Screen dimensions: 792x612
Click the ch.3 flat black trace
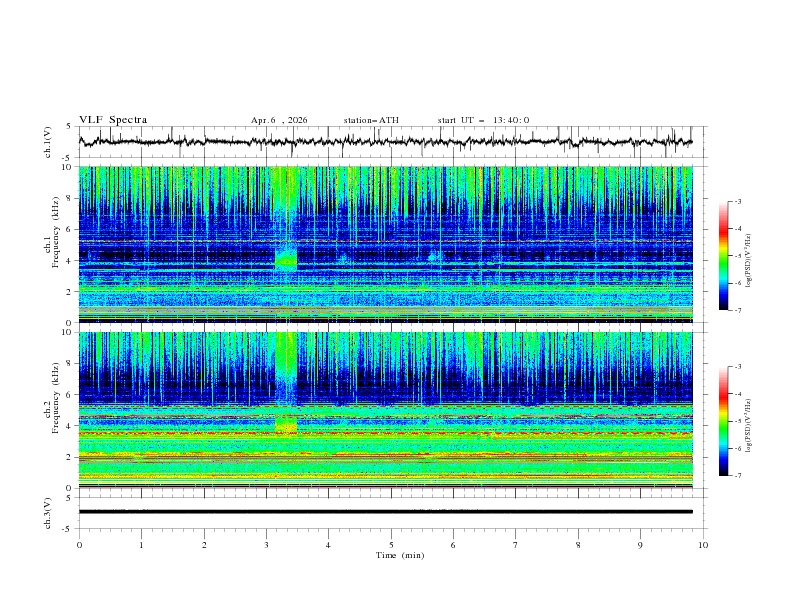[x=385, y=512]
